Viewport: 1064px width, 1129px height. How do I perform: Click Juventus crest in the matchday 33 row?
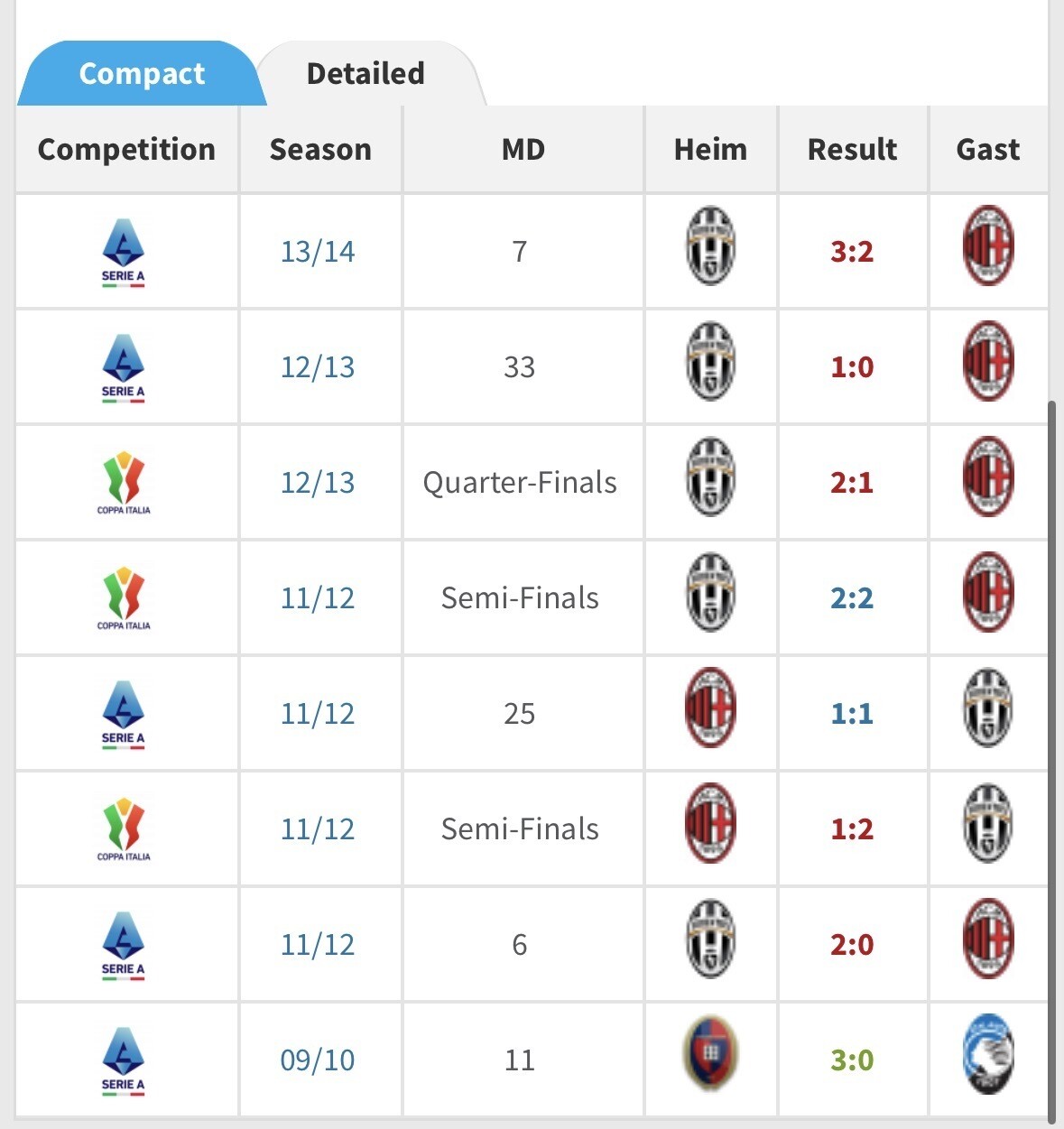pyautogui.click(x=710, y=361)
